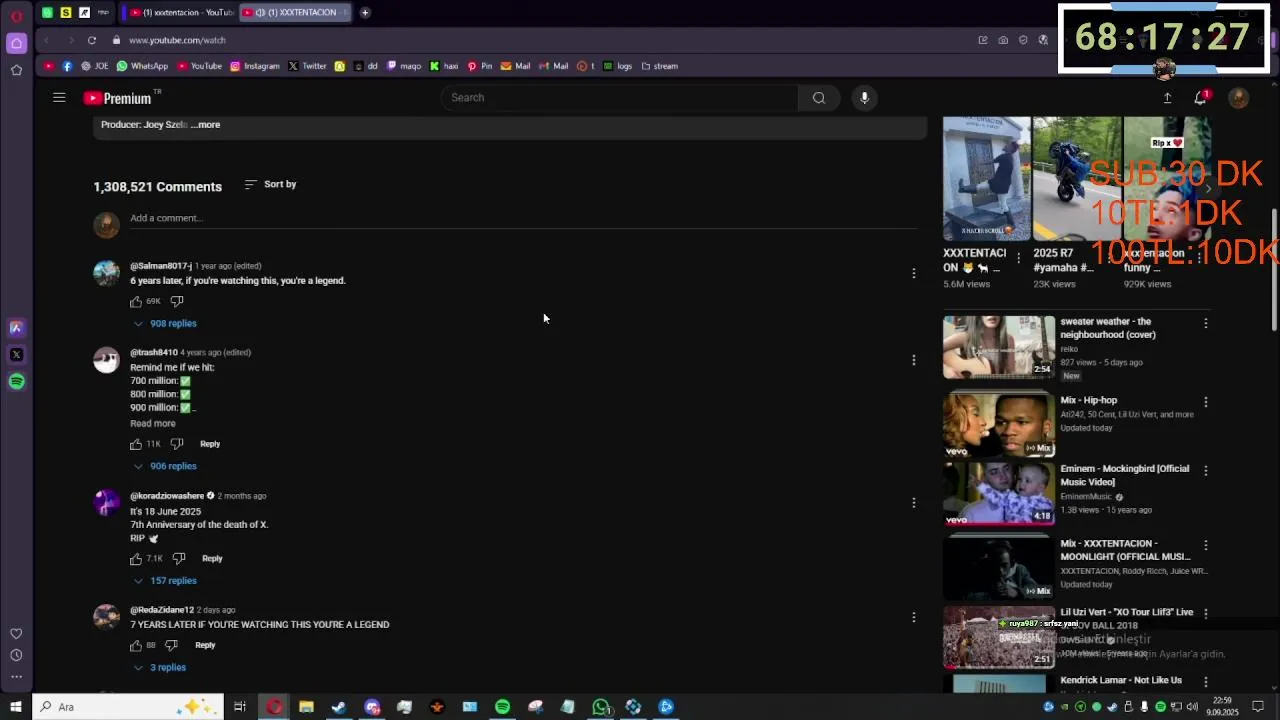Screen dimensions: 1280x720
Task: Open @koradziowashere channel link
Action: pos(167,496)
